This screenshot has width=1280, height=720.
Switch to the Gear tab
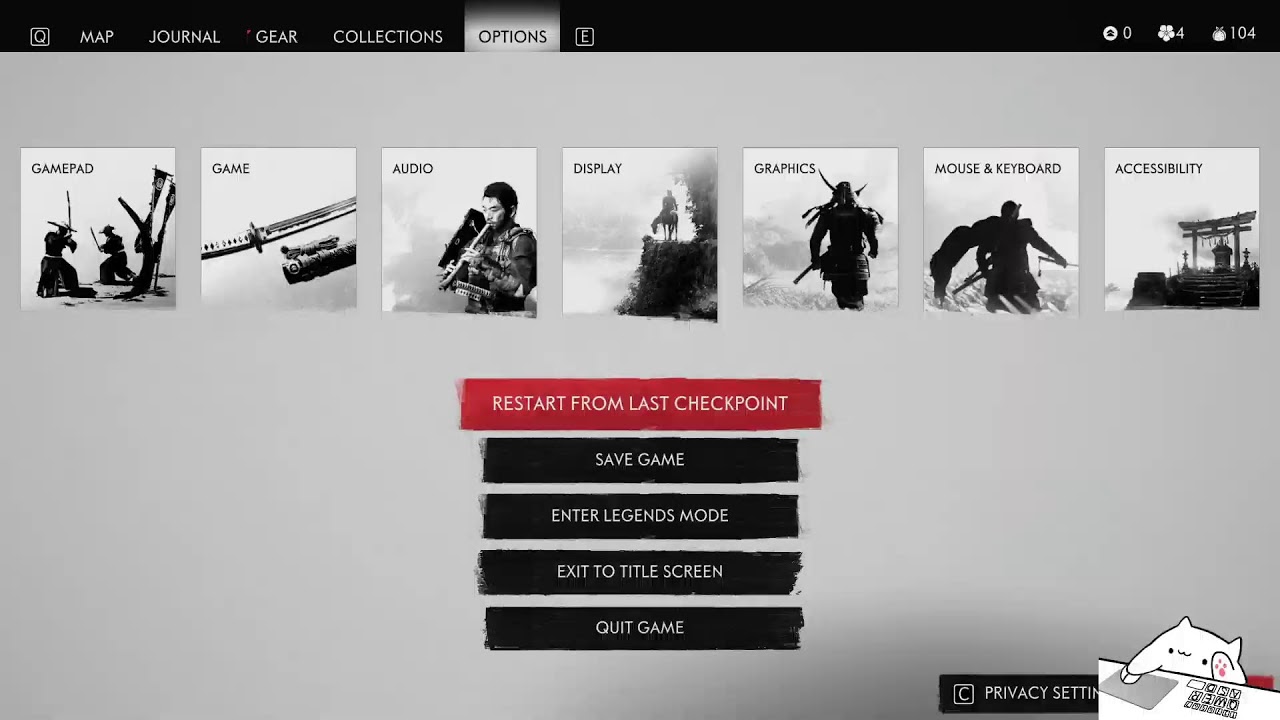tap(276, 36)
